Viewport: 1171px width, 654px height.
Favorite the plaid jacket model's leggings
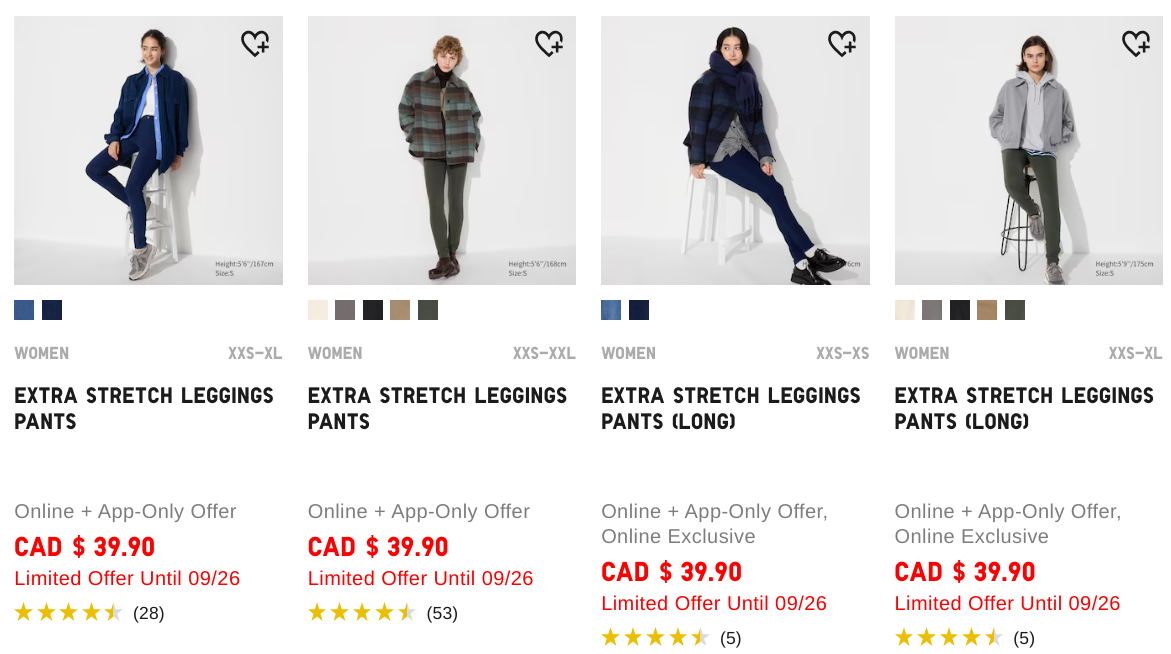tap(549, 44)
